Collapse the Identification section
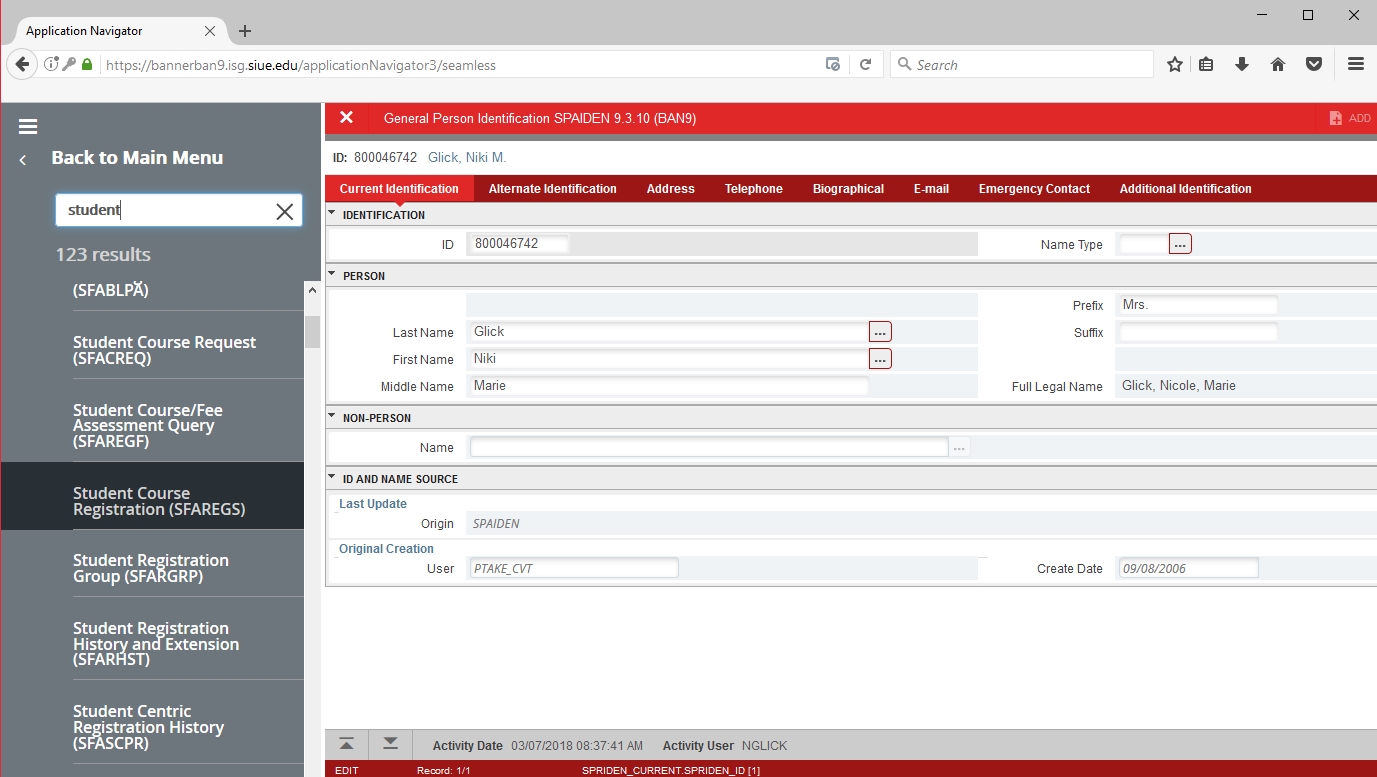 coord(333,214)
